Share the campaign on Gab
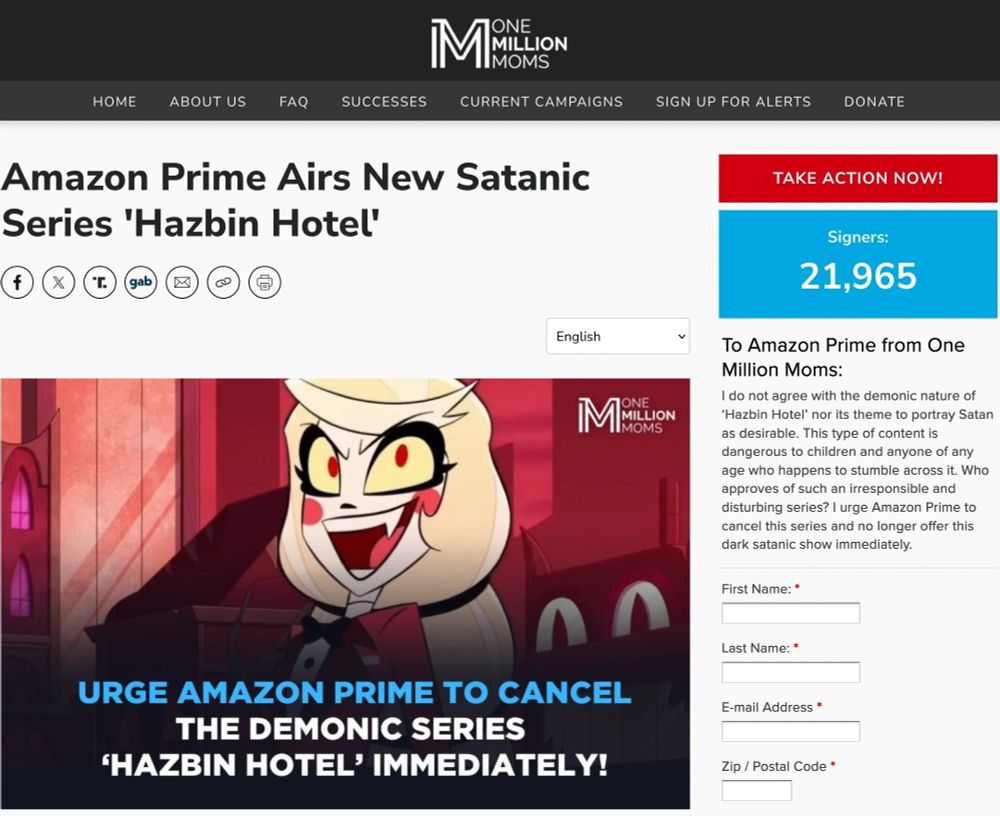 click(x=141, y=282)
